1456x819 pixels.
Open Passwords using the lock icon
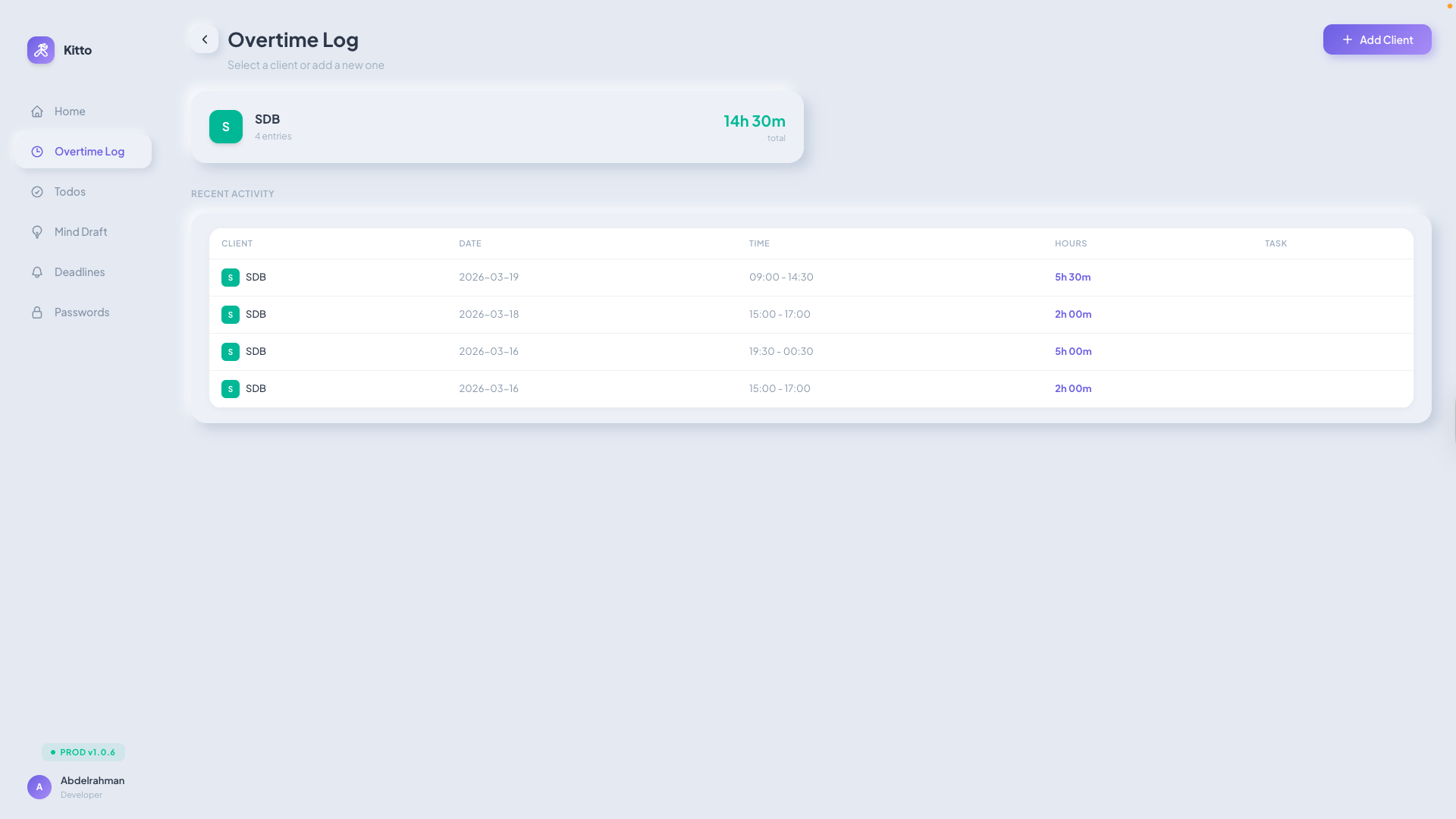click(x=37, y=312)
